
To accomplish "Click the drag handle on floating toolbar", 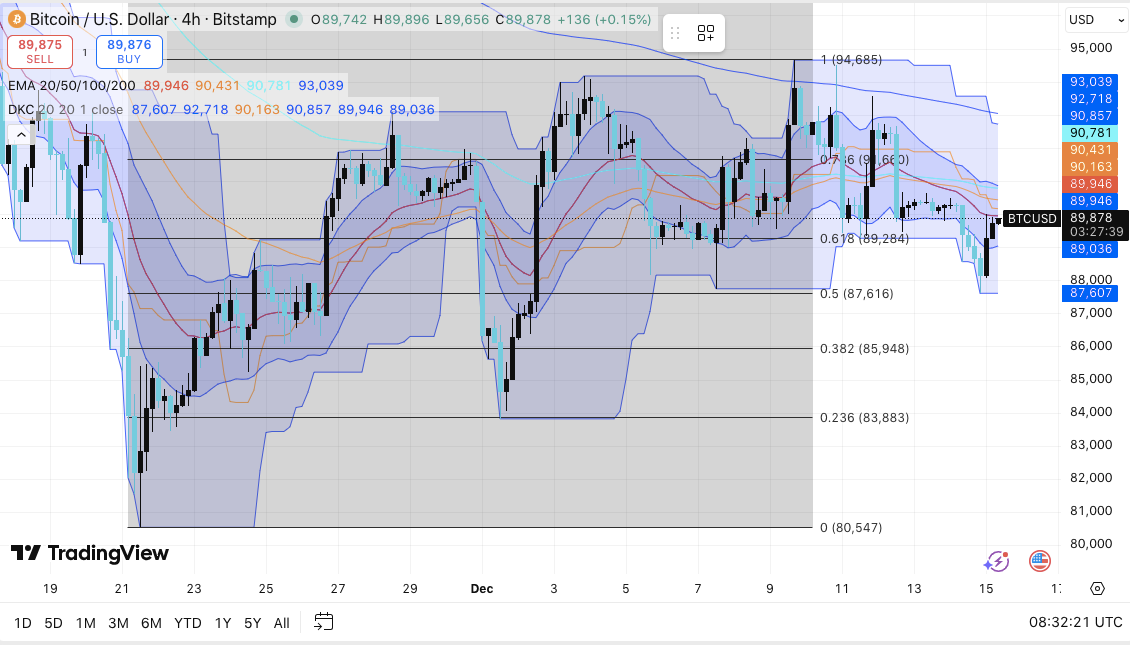I will pyautogui.click(x=675, y=33).
